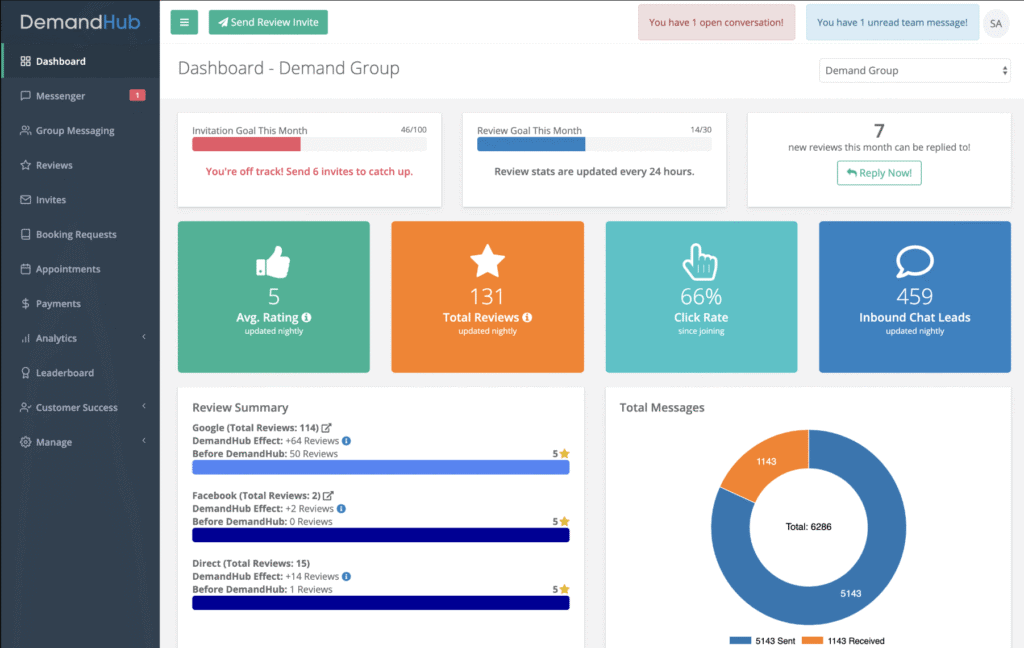Click the Click Rate hand pointer icon
The width and height of the screenshot is (1024, 648).
701,262
